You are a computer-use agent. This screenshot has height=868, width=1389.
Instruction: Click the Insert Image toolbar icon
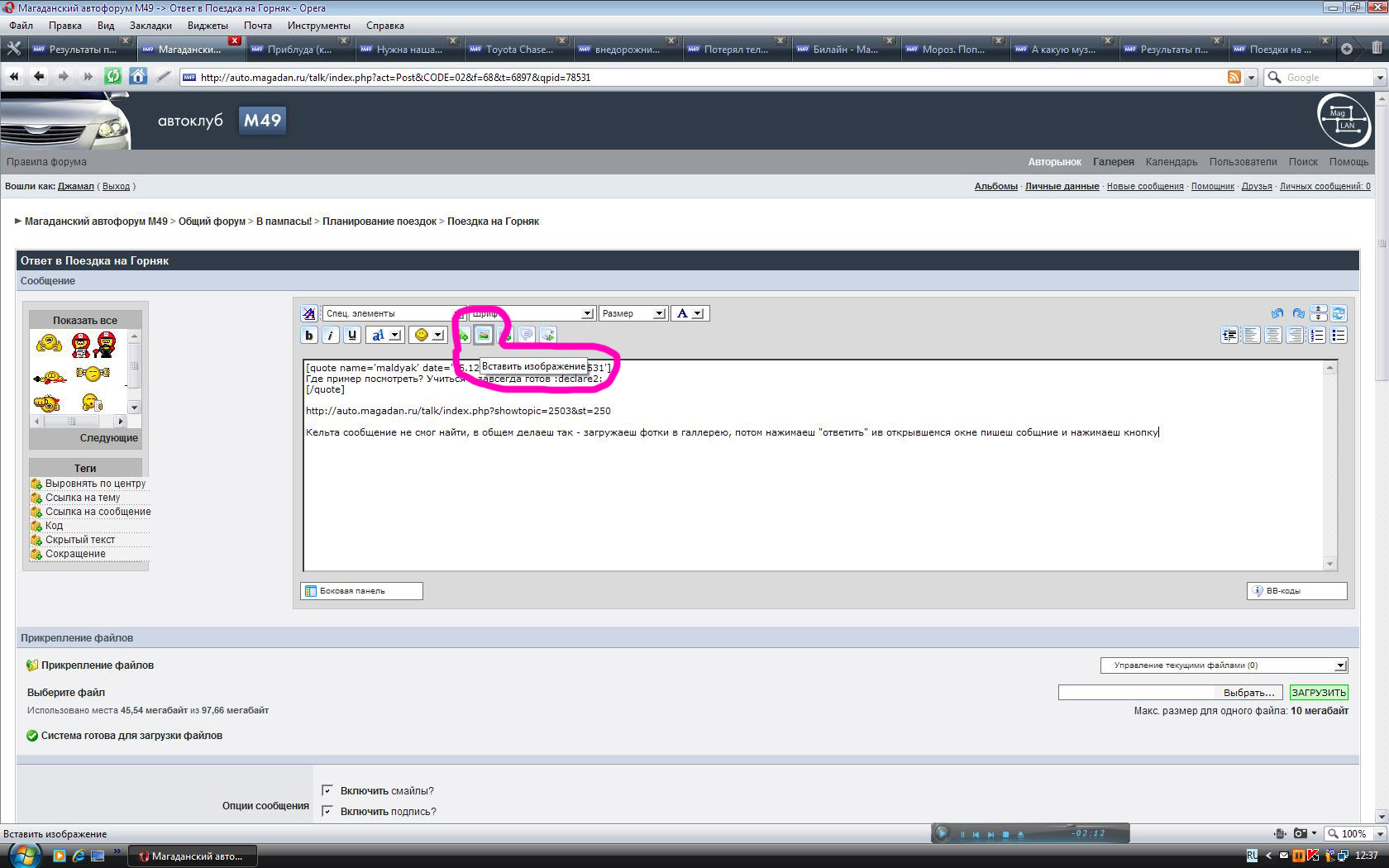coord(484,335)
